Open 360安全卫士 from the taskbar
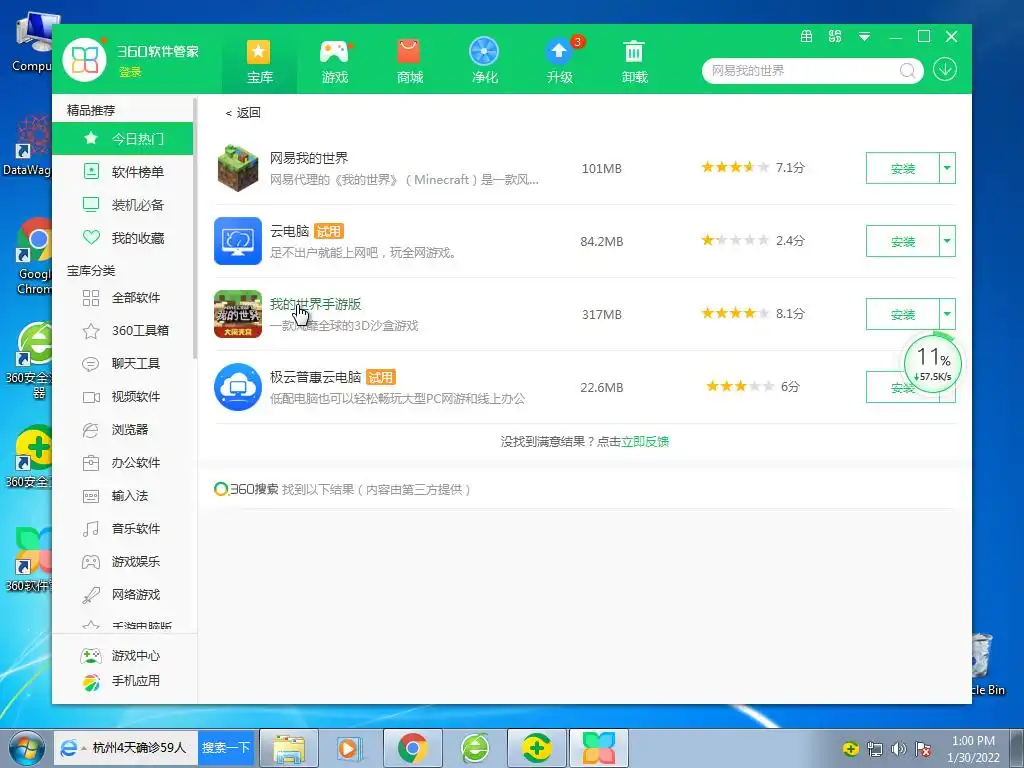 537,748
